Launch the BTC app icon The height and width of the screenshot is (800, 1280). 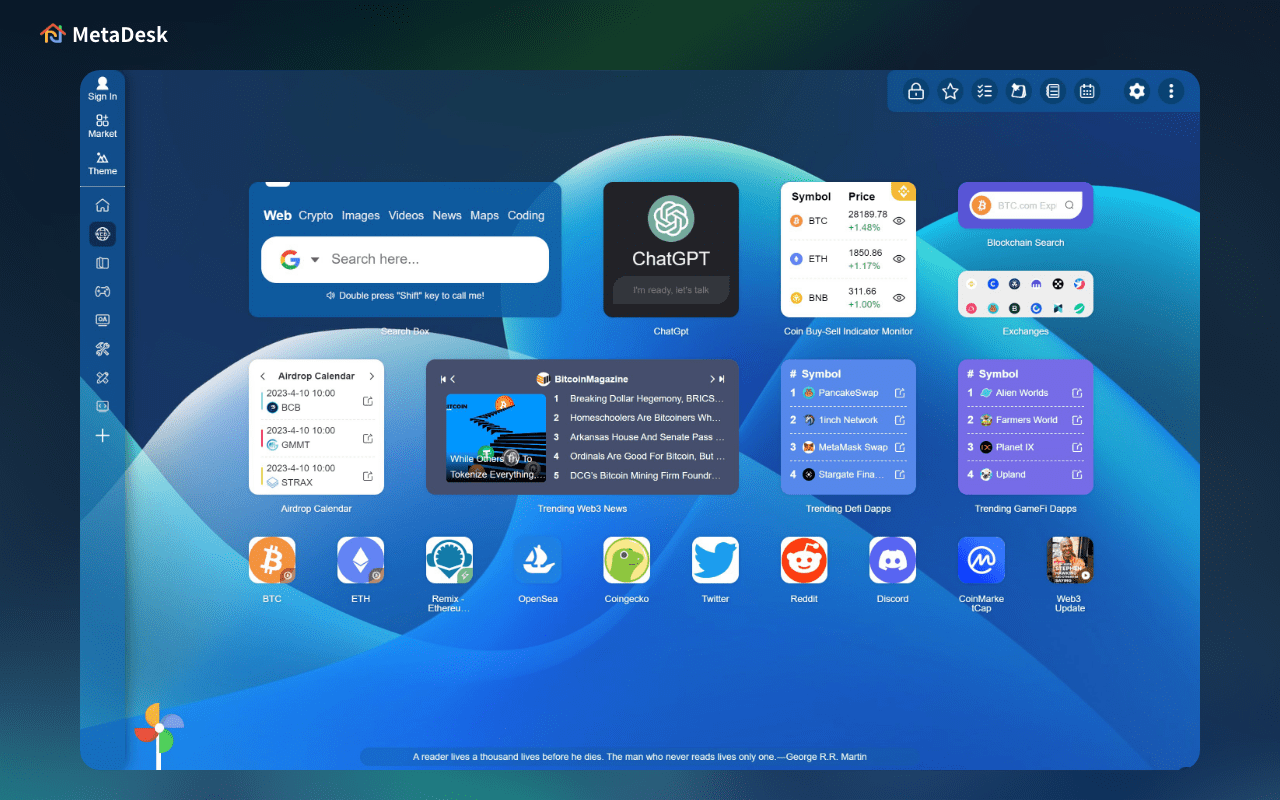click(x=272, y=560)
